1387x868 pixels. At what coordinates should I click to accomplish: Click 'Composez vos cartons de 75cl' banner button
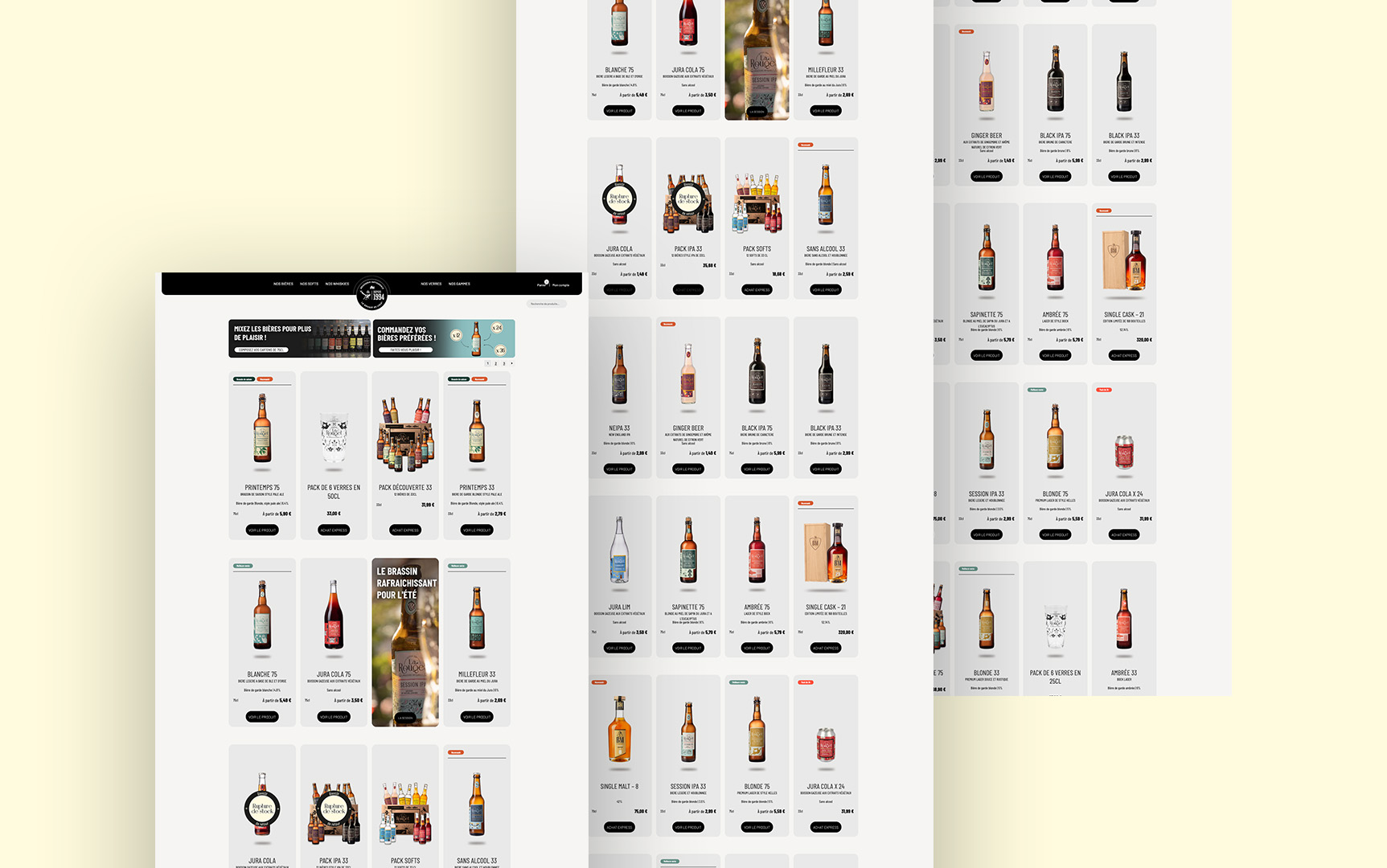click(x=261, y=350)
